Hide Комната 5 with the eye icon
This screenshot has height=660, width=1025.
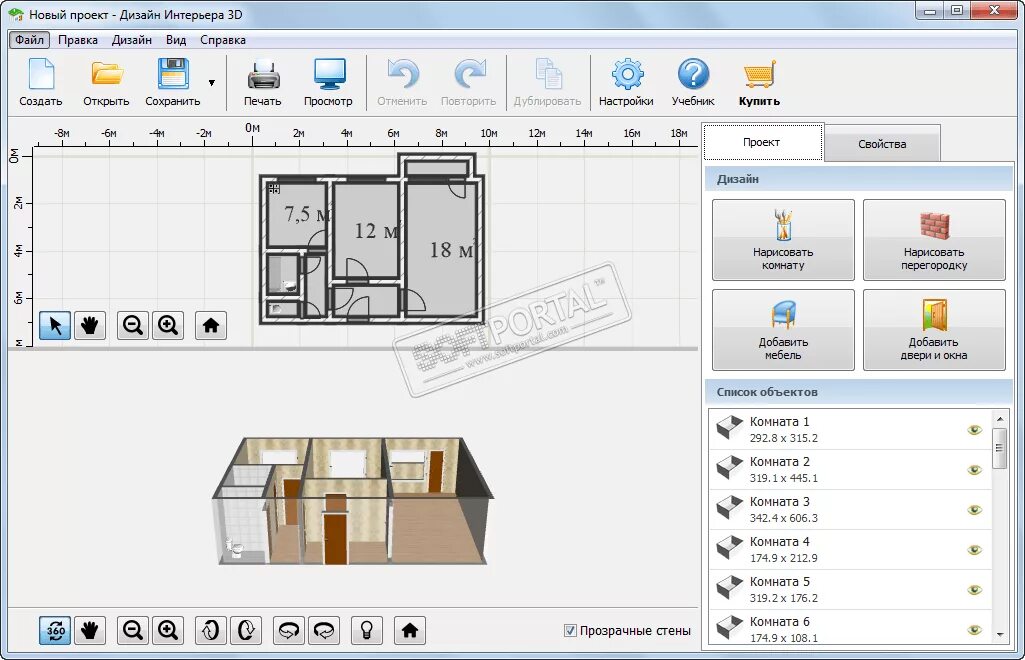[974, 589]
